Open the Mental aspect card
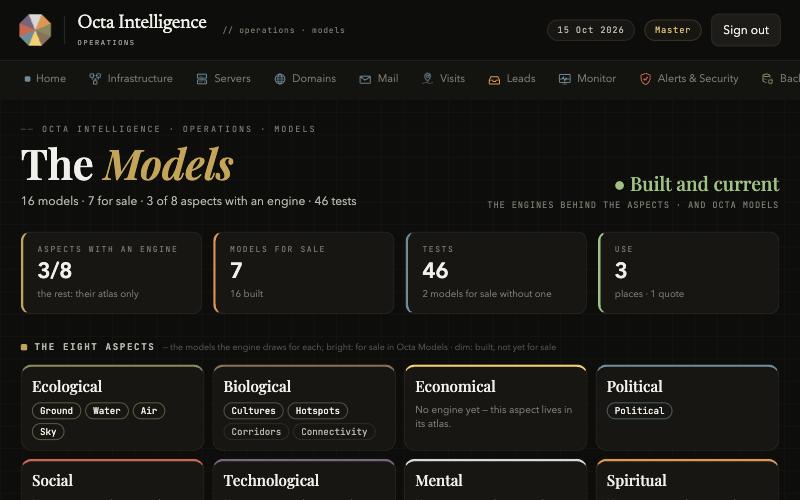 click(x=495, y=480)
